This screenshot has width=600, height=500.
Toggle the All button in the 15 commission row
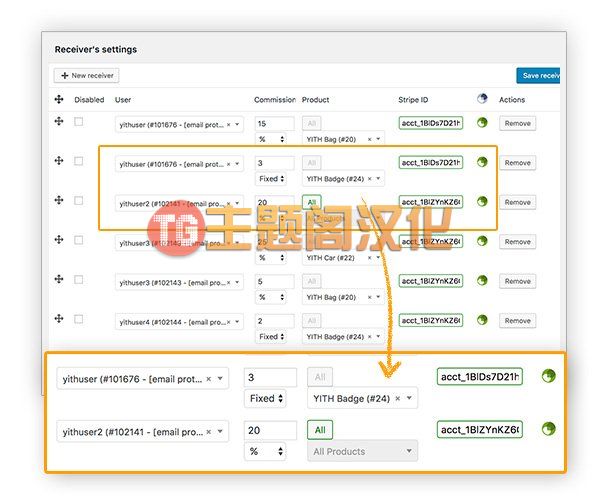[312, 123]
